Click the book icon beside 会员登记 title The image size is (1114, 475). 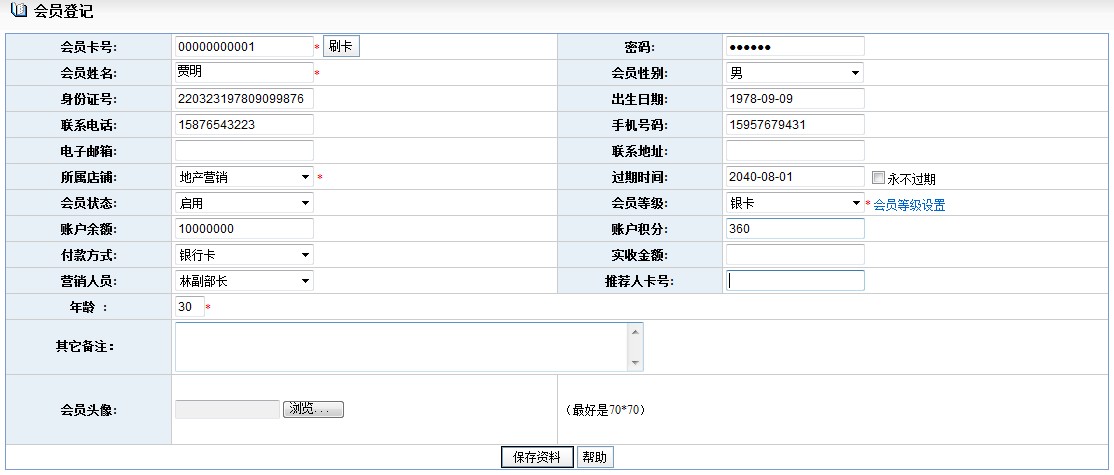click(x=17, y=11)
